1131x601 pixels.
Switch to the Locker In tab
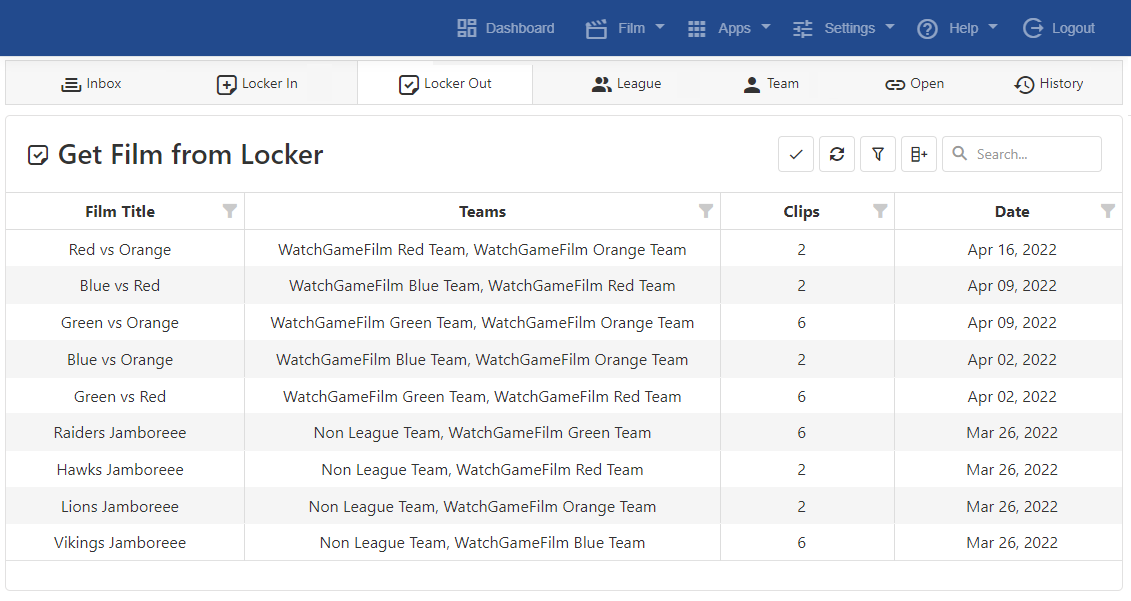tap(257, 84)
